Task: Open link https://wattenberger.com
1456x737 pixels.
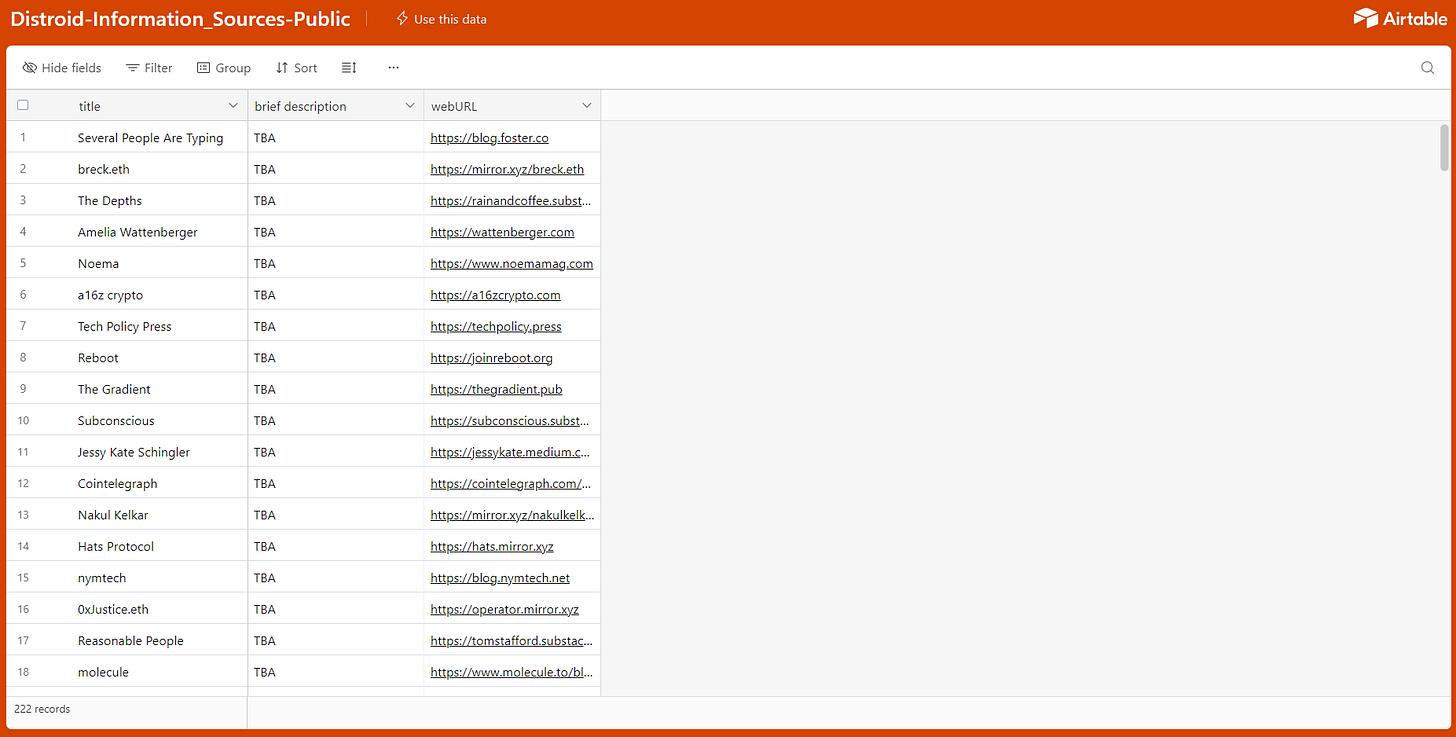Action: click(x=502, y=232)
